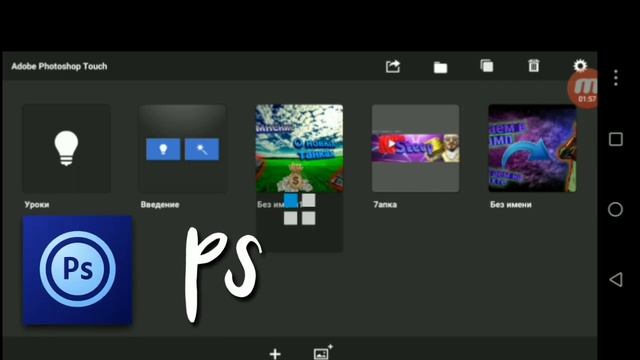Image resolution: width=640 pixels, height=360 pixels.
Task: Open the Введение tutorial tile
Action: tap(182, 148)
